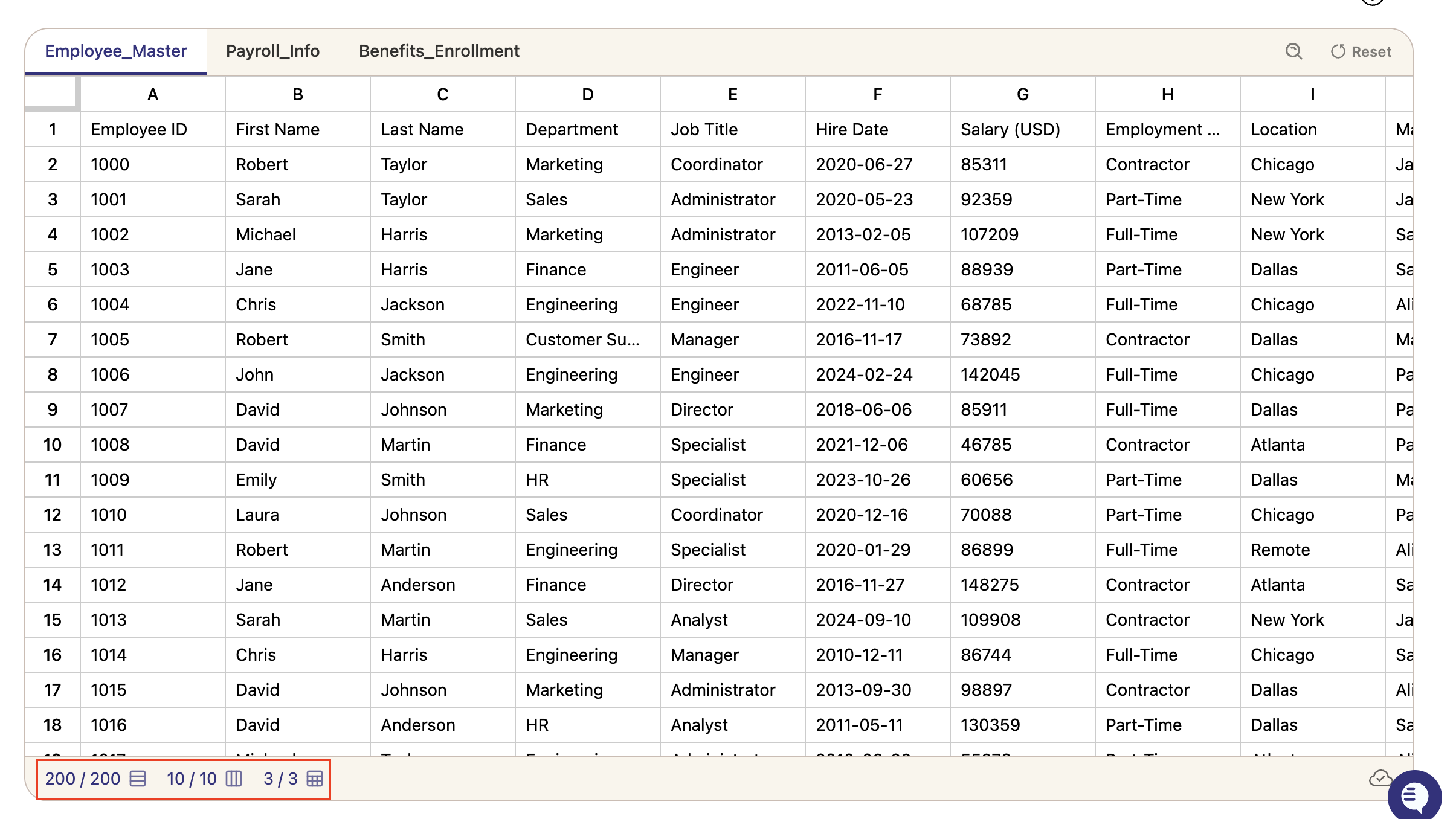Click the row count icon next to 200/200
This screenshot has width=1456, height=819.
(138, 779)
